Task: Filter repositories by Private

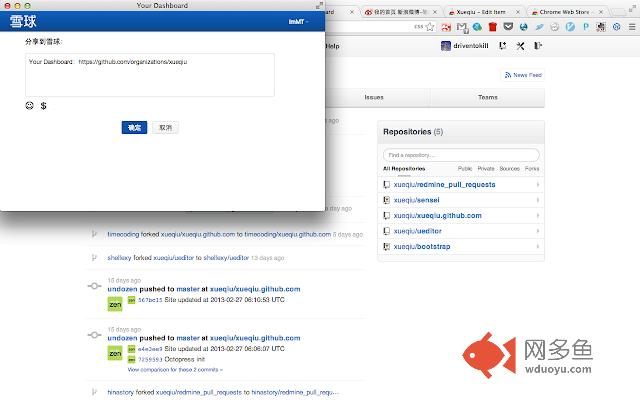Action: click(x=486, y=169)
